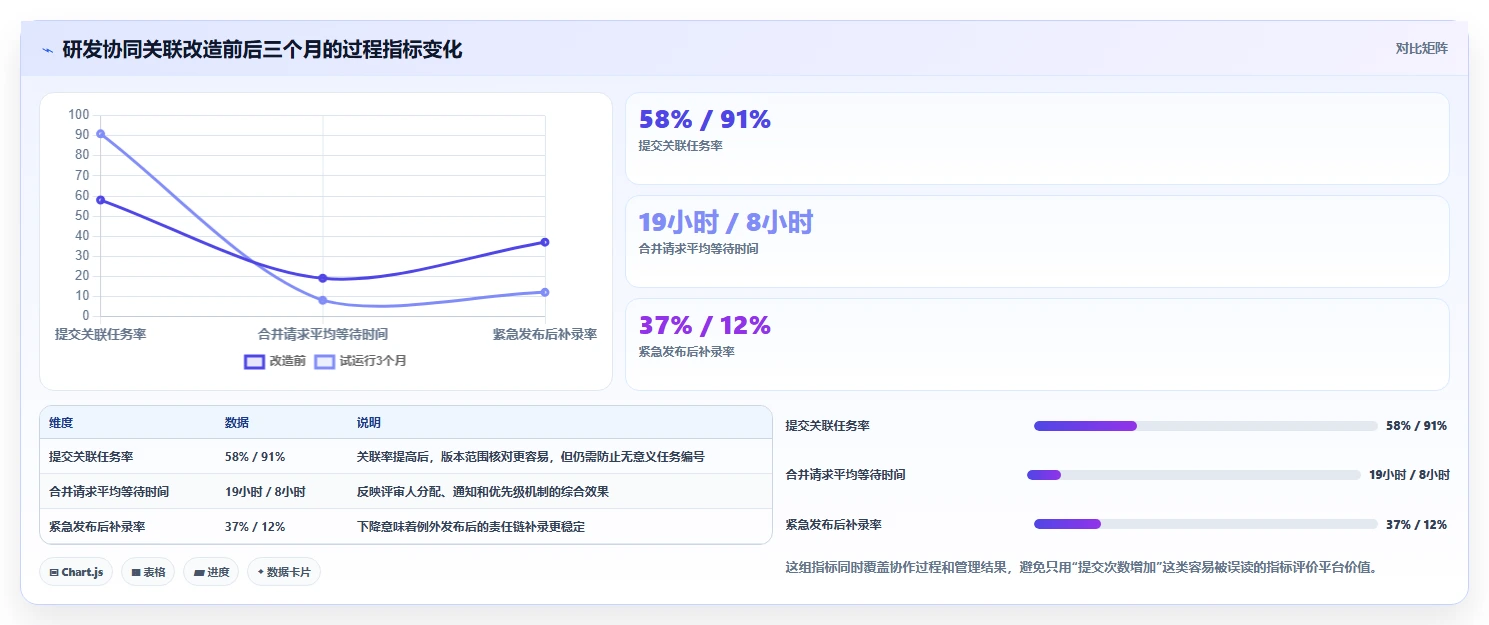The width and height of the screenshot is (1489, 625).
Task: Click the 紧急发布后补录率 progress bar
Action: (x=1205, y=524)
